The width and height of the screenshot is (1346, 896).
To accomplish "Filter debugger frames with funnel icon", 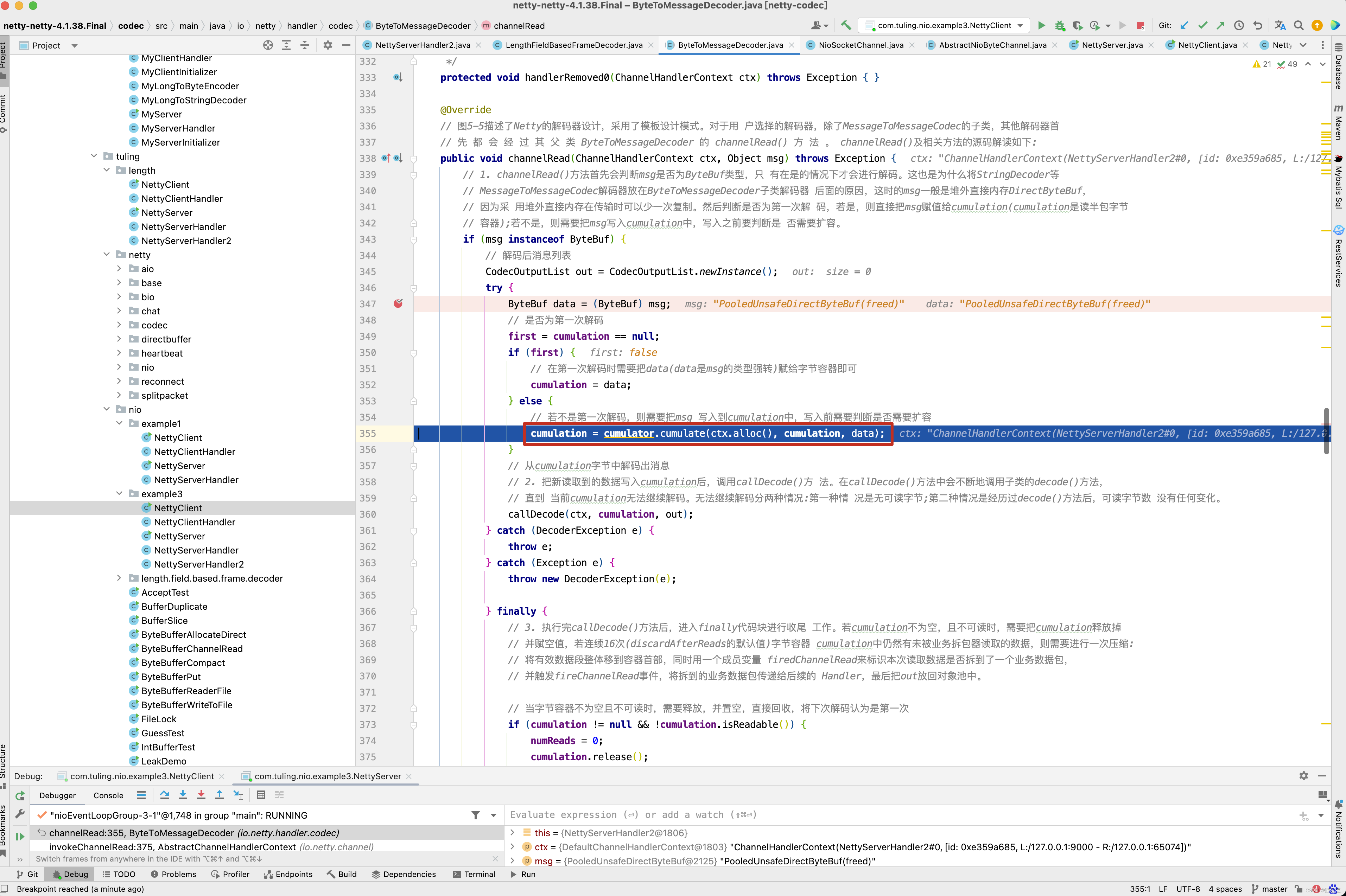I will 476,815.
